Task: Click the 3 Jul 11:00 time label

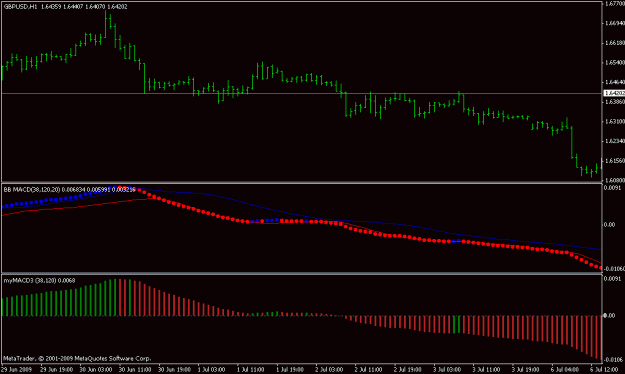Action: tap(486, 370)
